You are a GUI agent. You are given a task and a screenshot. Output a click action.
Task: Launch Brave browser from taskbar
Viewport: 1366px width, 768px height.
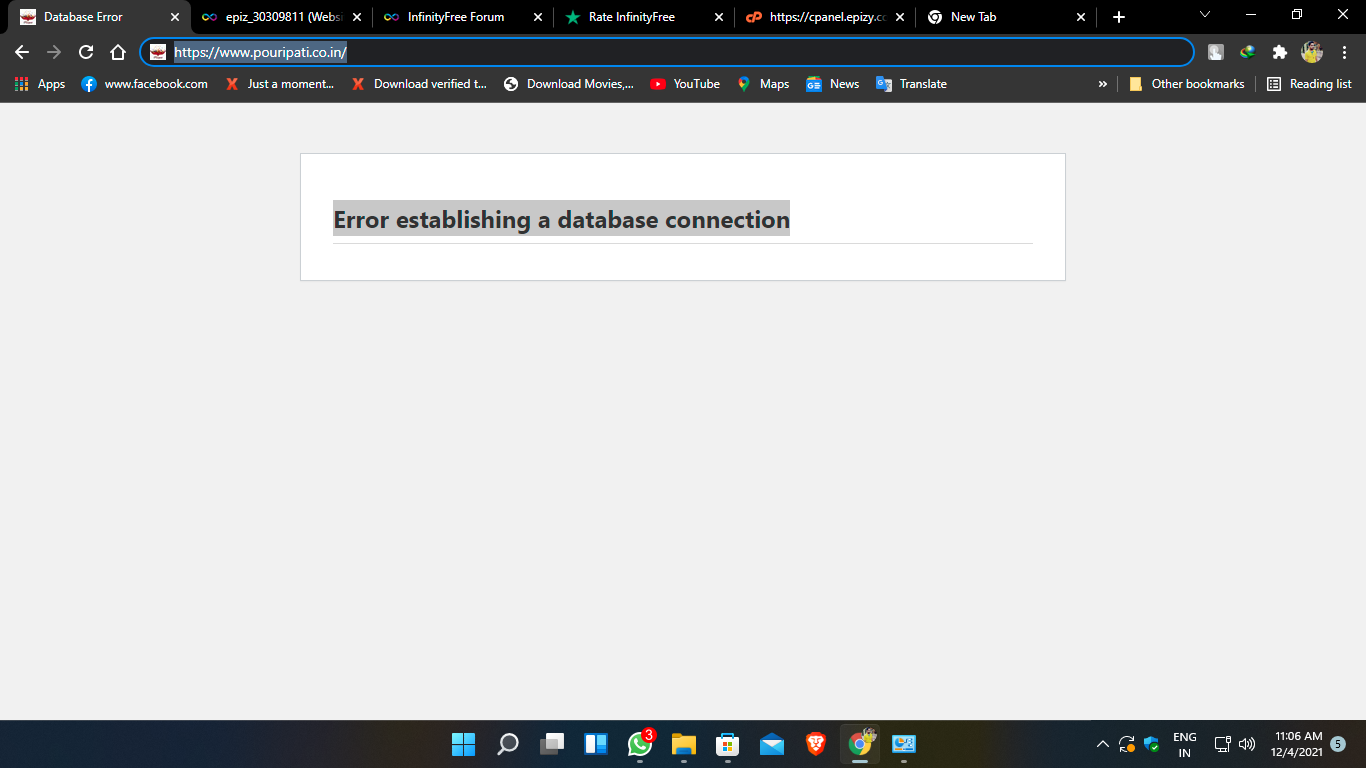point(816,744)
